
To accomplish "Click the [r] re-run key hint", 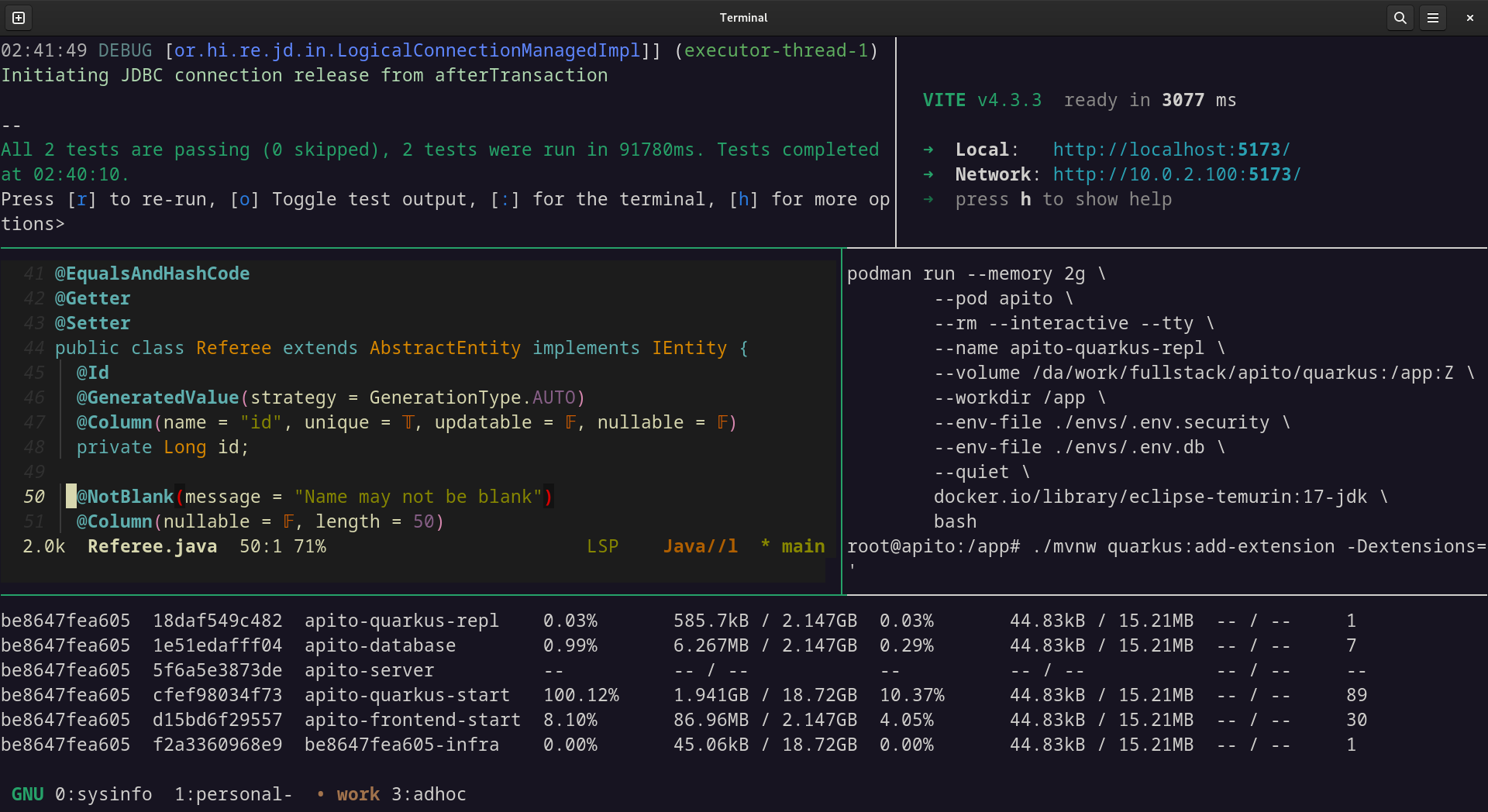I will (x=81, y=199).
